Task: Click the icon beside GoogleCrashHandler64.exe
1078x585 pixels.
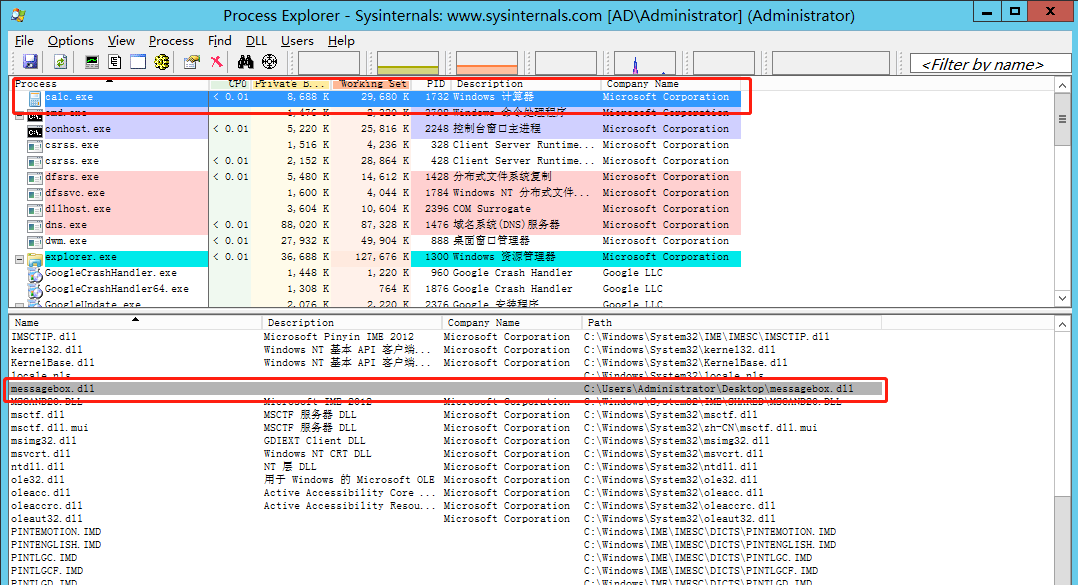Action: click(x=35, y=289)
